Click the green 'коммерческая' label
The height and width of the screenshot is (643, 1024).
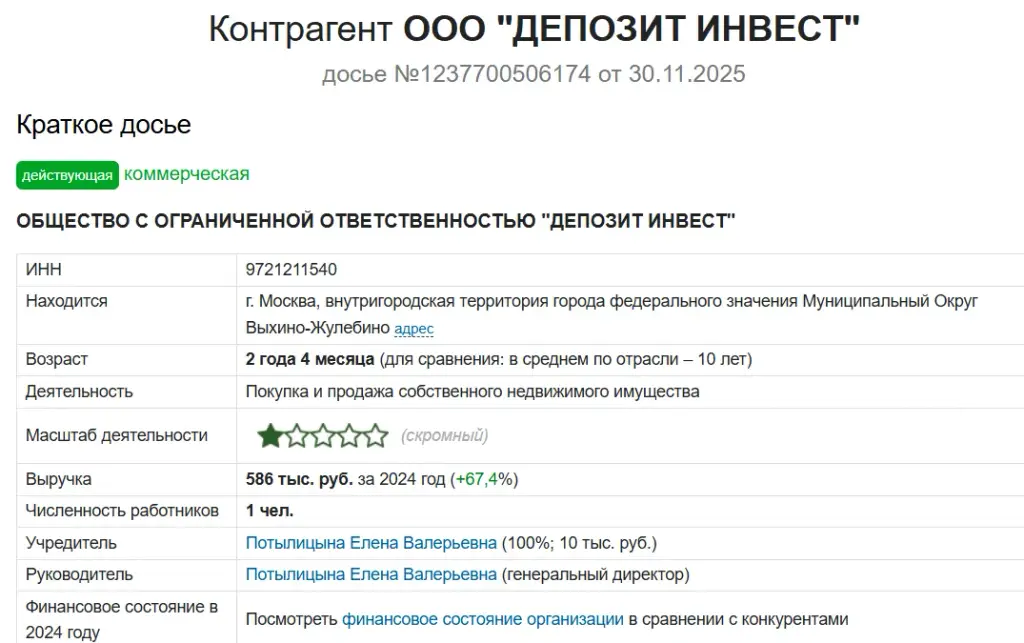(x=187, y=174)
